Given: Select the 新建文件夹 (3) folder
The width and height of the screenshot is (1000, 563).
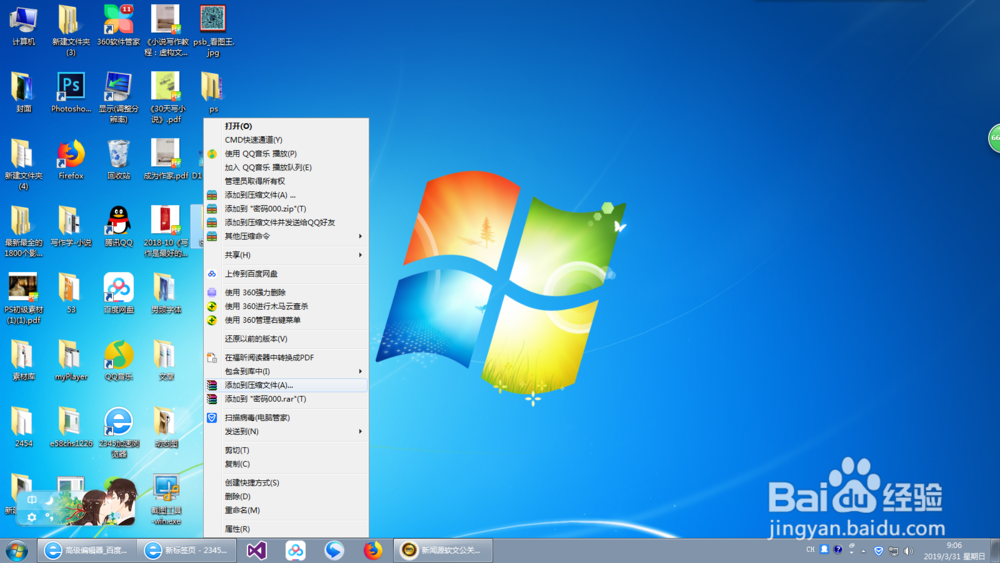Looking at the screenshot, I should 71,29.
